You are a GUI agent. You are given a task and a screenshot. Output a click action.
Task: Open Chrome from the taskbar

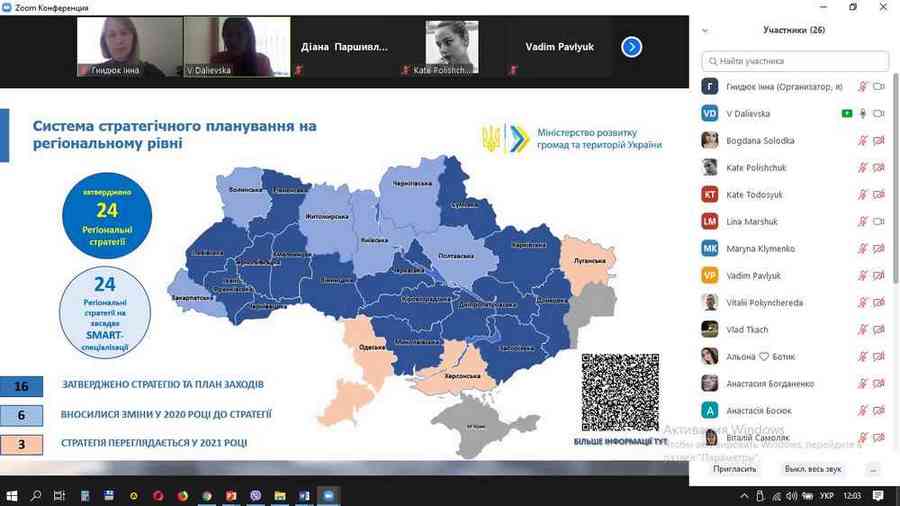point(207,495)
